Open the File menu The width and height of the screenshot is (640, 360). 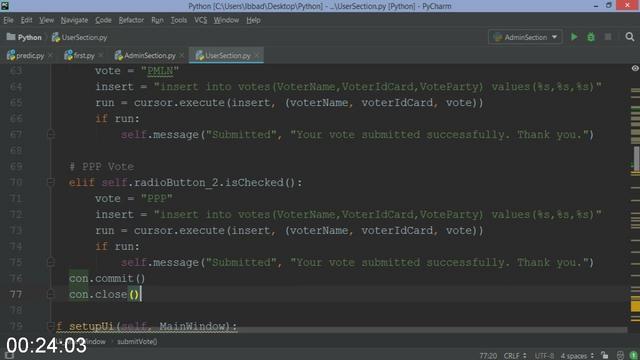click(x=9, y=20)
